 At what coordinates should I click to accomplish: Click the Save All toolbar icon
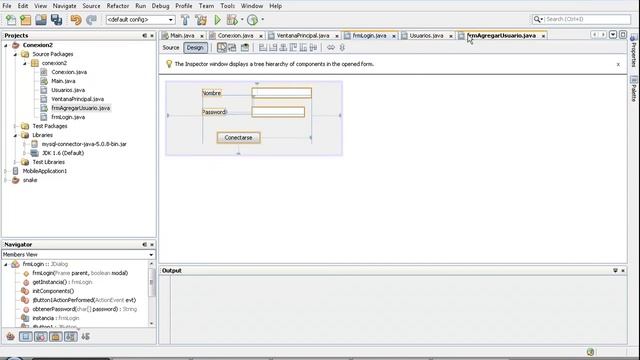[x=56, y=20]
